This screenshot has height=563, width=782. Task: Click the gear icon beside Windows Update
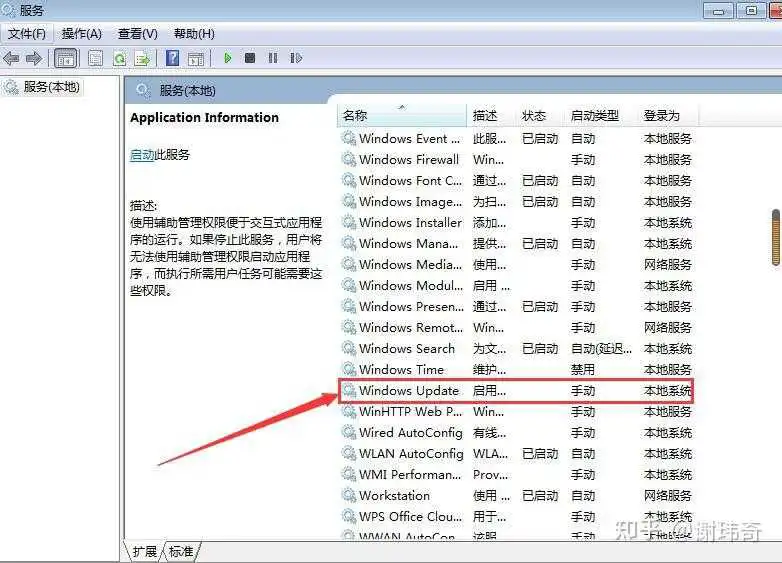coord(349,390)
